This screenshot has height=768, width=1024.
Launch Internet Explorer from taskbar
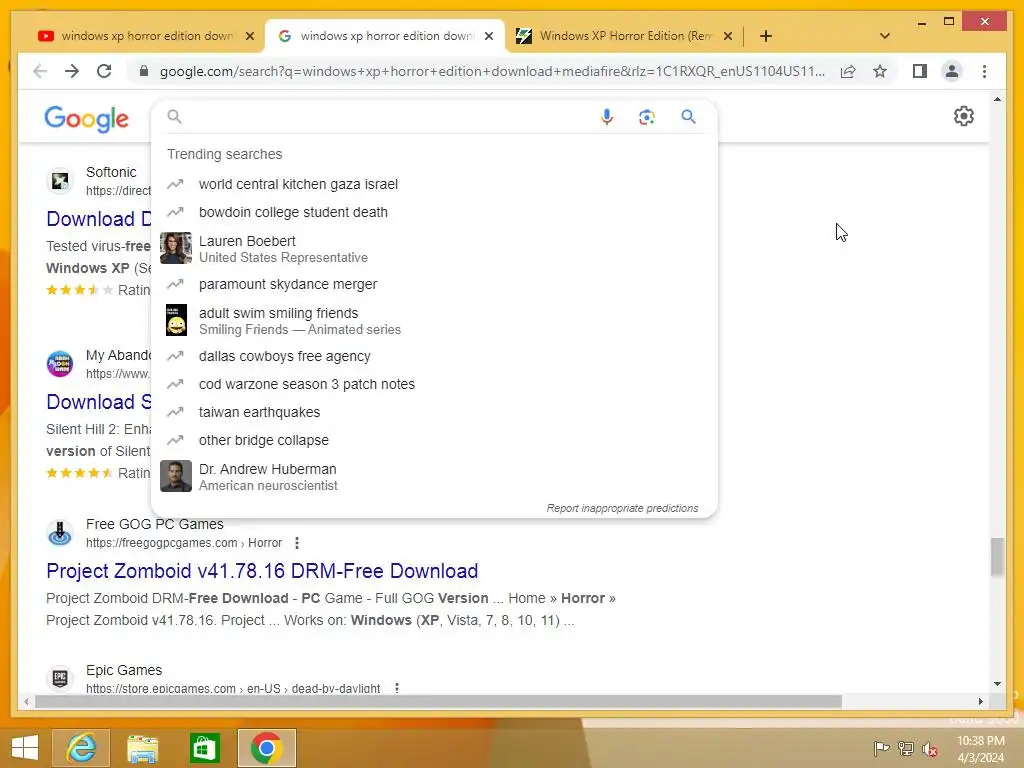click(81, 747)
